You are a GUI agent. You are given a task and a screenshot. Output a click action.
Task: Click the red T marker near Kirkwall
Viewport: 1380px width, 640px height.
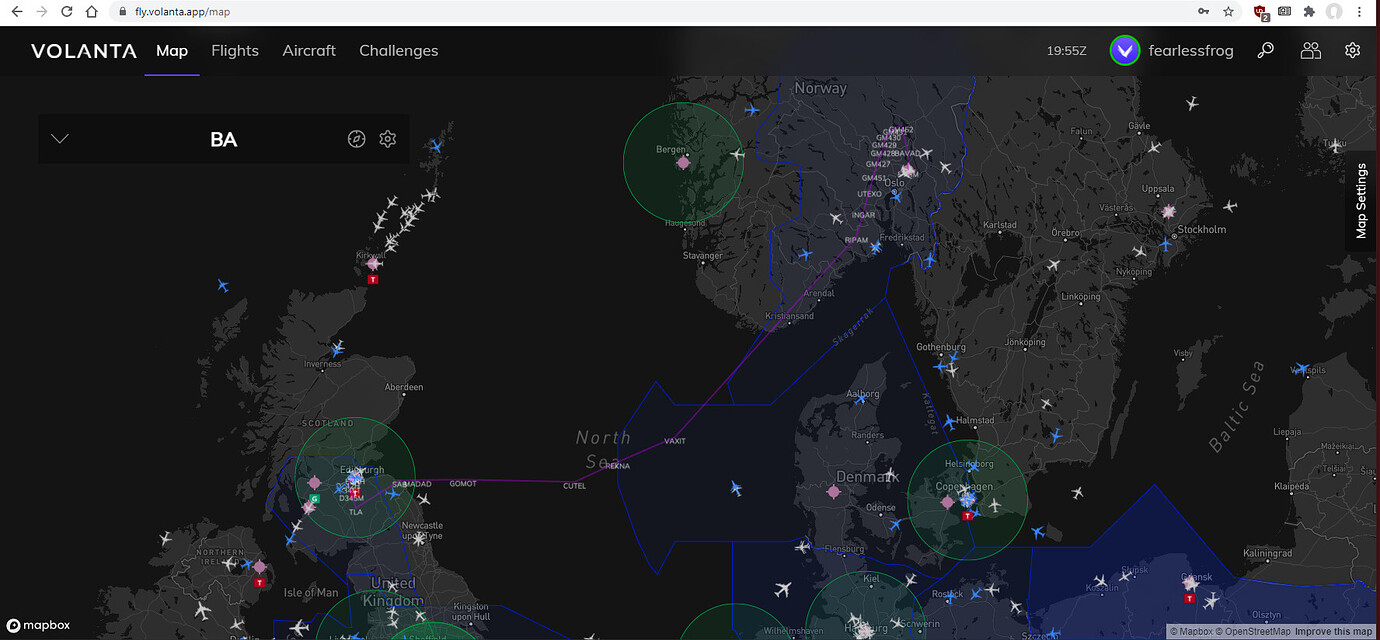click(x=371, y=280)
